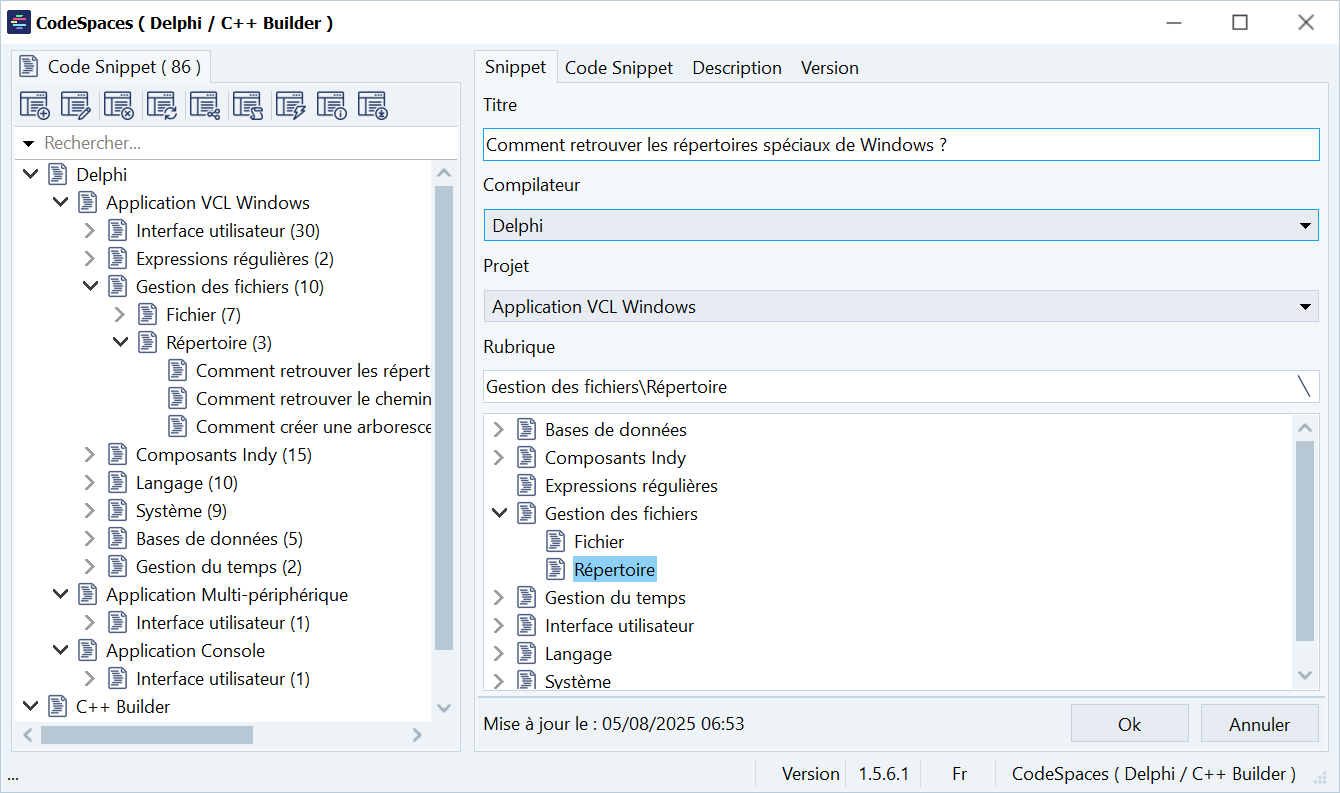
Task: Click the snippet info icon
Action: coord(332,105)
